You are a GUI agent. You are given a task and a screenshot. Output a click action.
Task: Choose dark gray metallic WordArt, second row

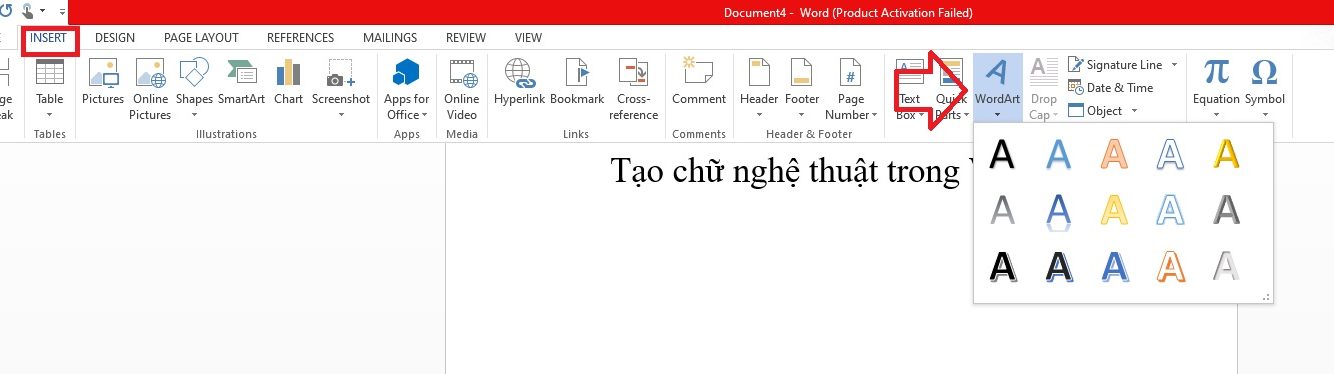coord(1226,209)
